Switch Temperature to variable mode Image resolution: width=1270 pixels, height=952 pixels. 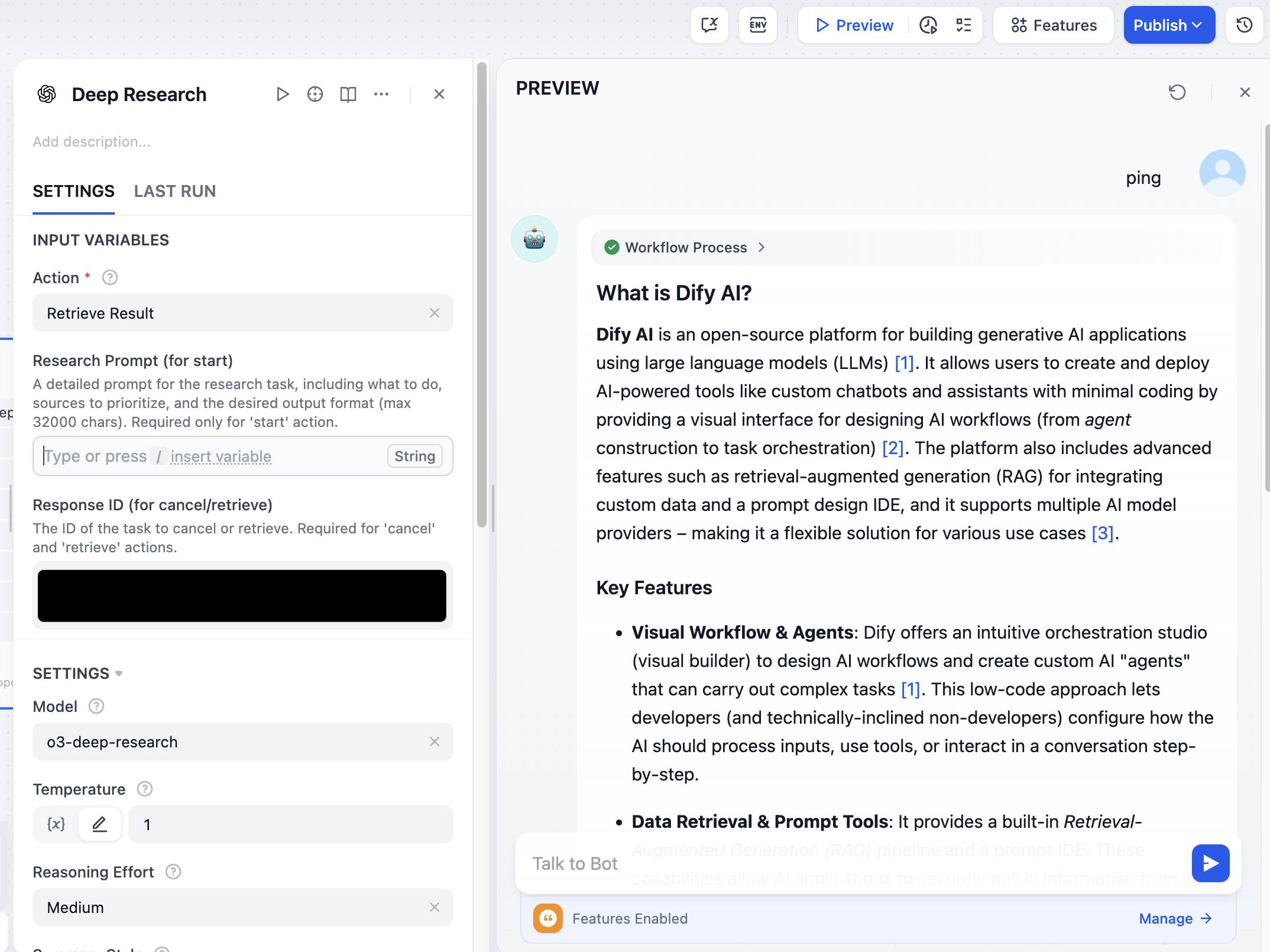point(56,824)
